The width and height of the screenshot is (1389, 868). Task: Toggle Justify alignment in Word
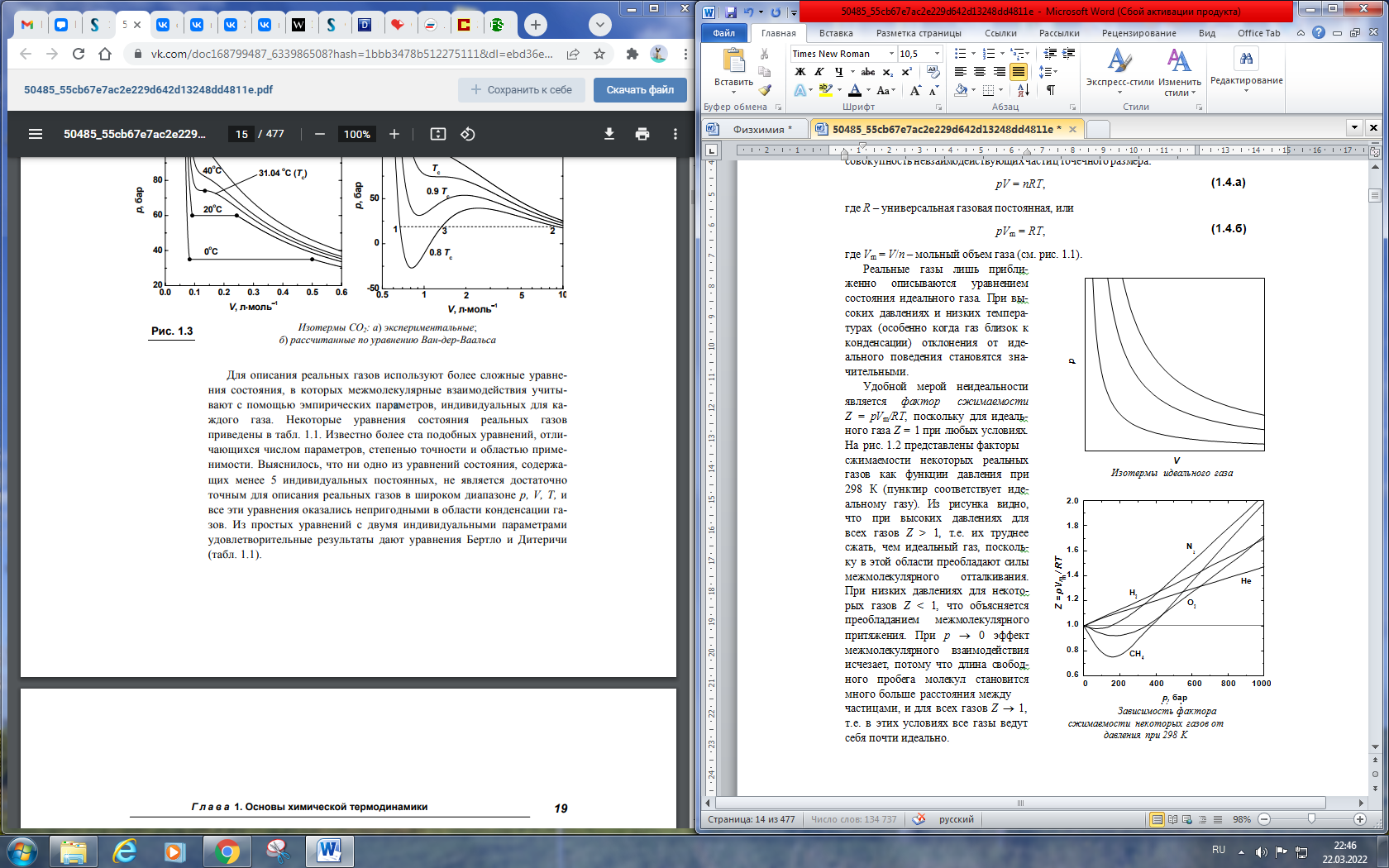(x=1018, y=72)
